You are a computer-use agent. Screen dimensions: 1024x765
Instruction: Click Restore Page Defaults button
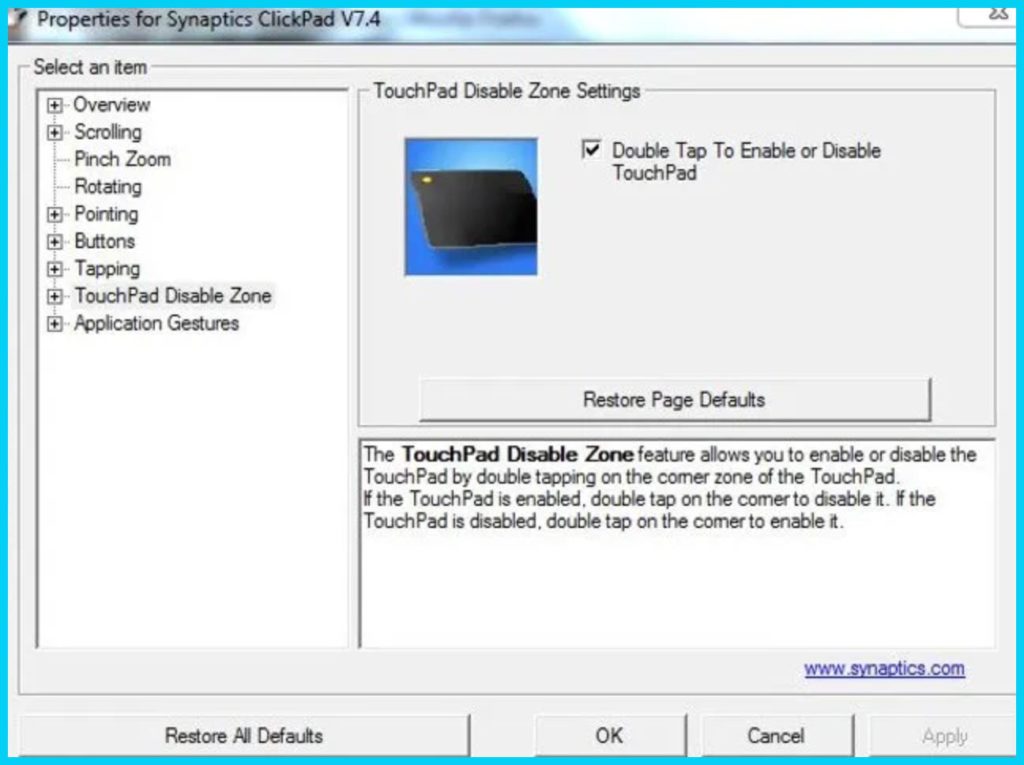675,399
